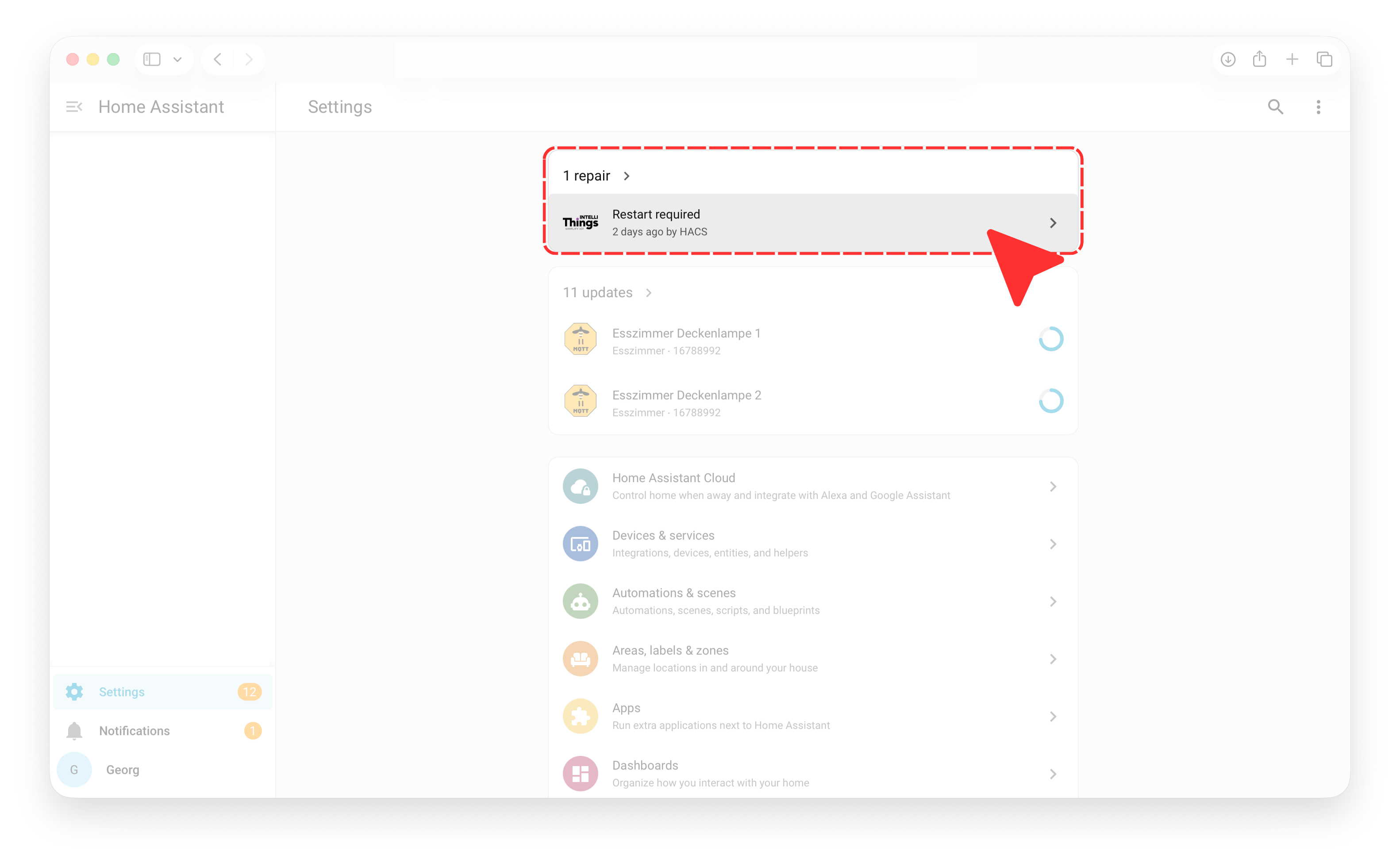Click the Settings page heading
The image size is (1400, 866).
pyautogui.click(x=340, y=107)
